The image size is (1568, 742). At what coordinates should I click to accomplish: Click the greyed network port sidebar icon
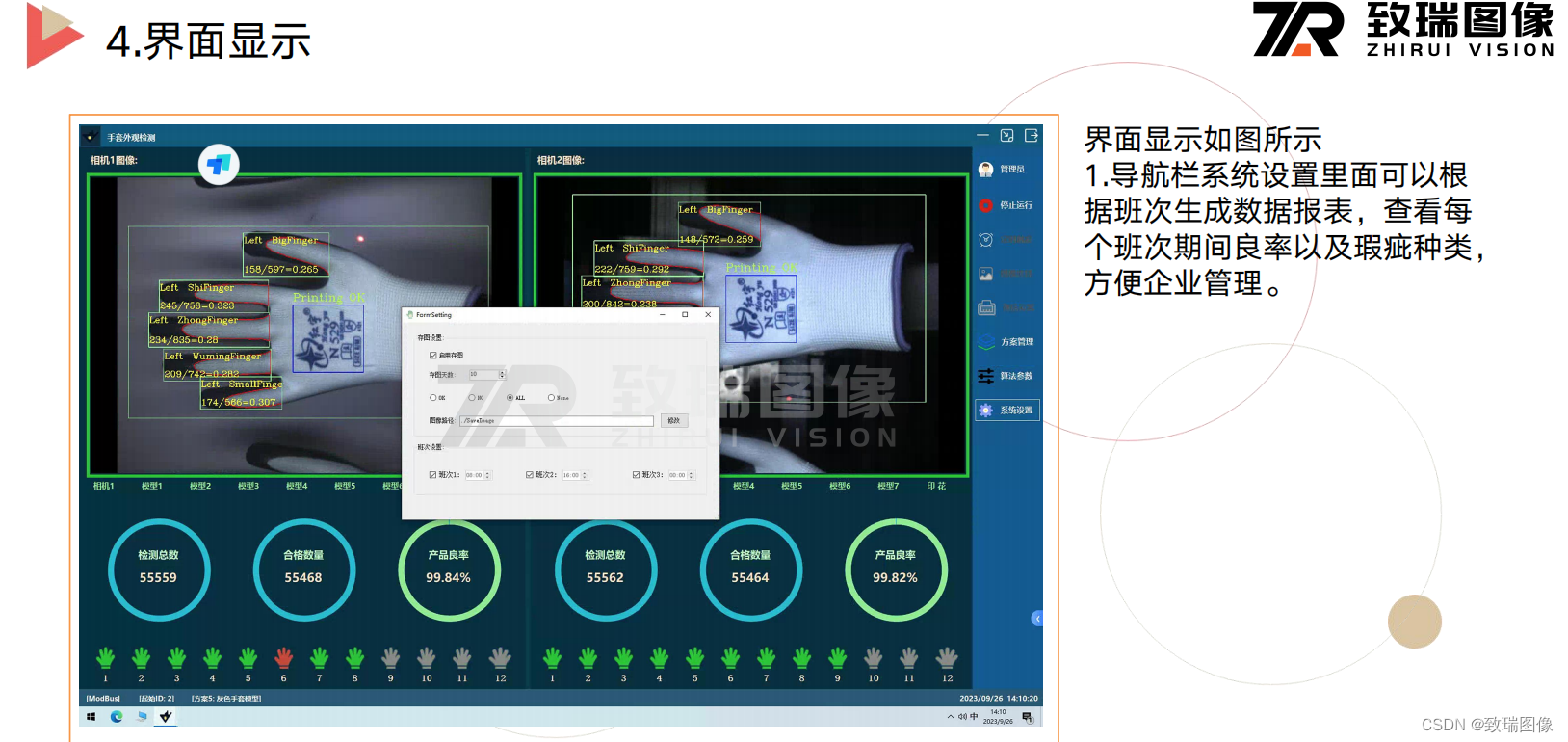tap(986, 308)
